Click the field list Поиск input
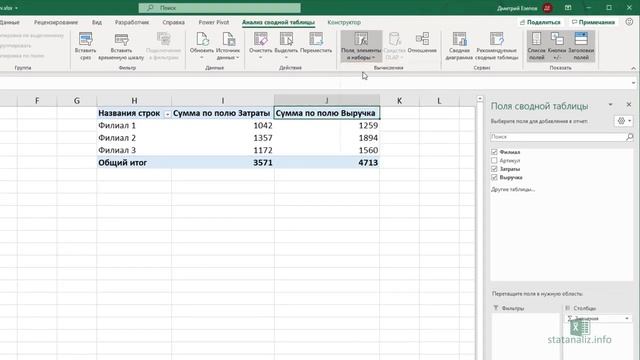Image resolution: width=640 pixels, height=360 pixels. tap(558, 137)
